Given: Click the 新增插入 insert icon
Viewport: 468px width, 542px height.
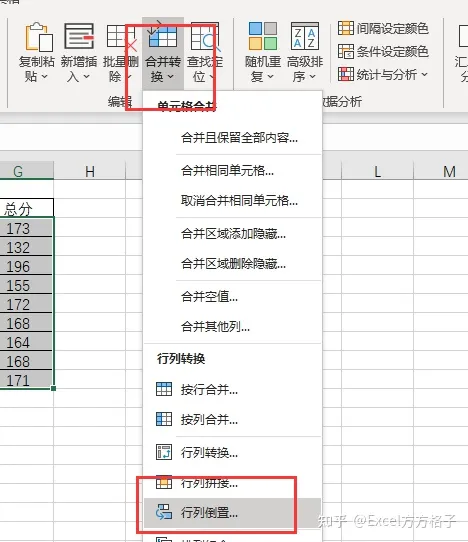Looking at the screenshot, I should pyautogui.click(x=79, y=53).
